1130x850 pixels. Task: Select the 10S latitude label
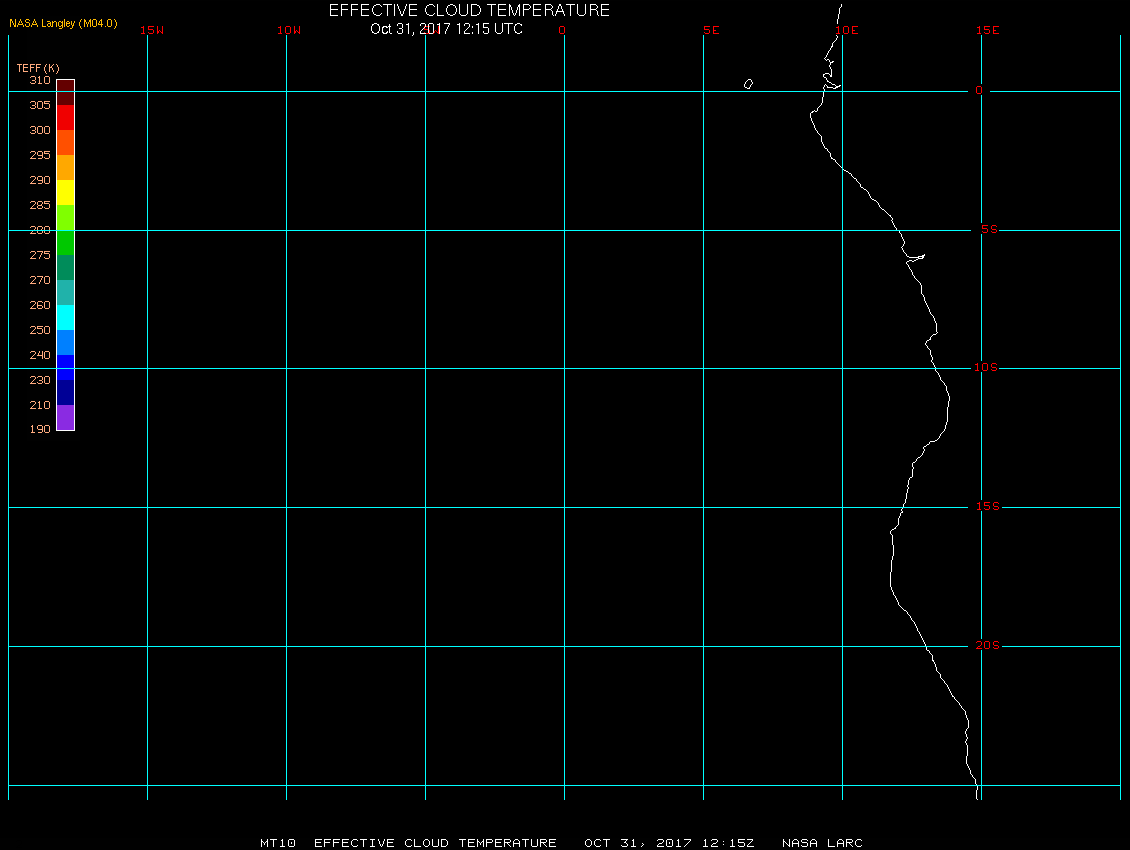pos(986,368)
